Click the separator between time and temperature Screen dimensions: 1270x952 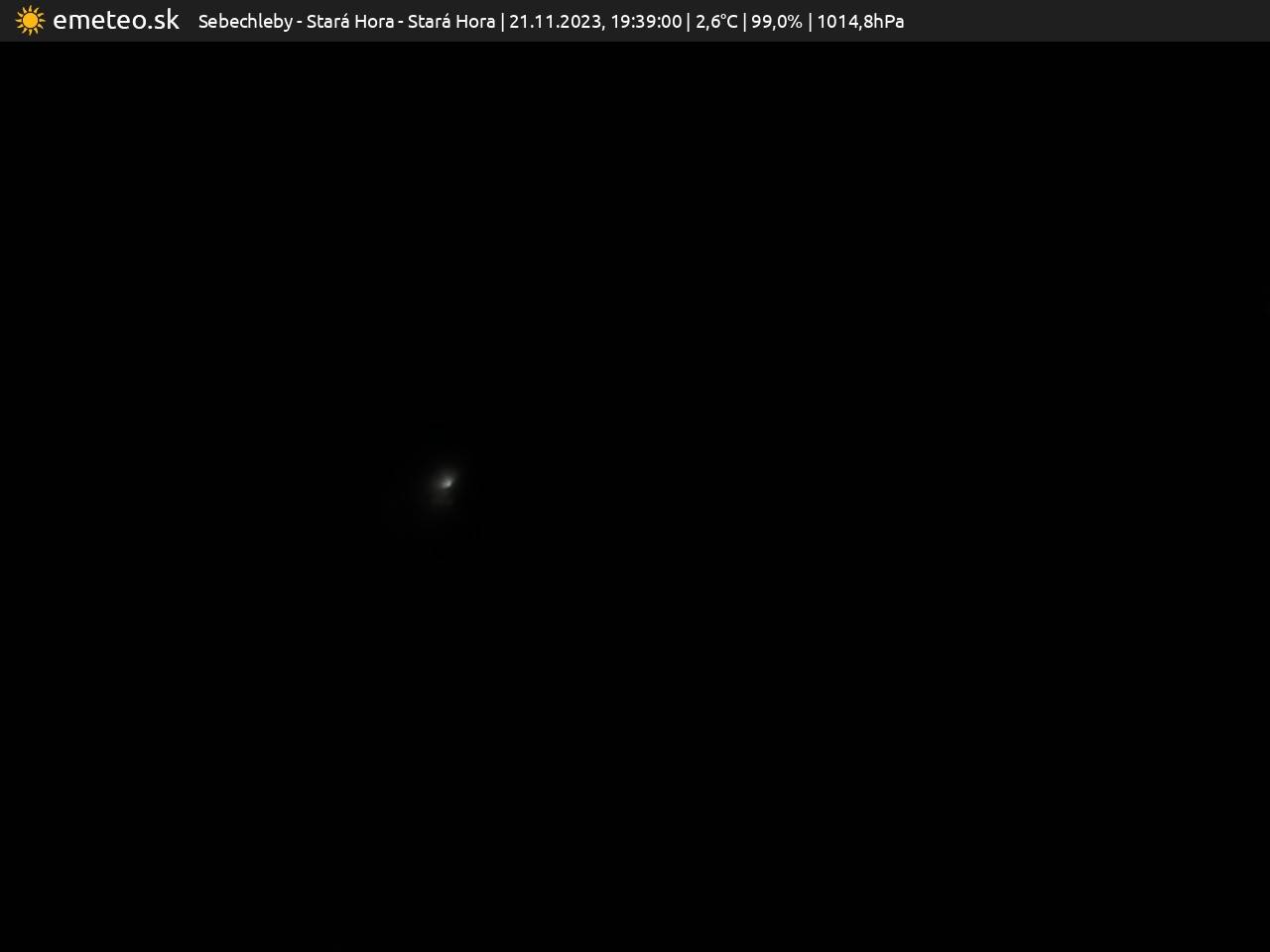(x=689, y=22)
